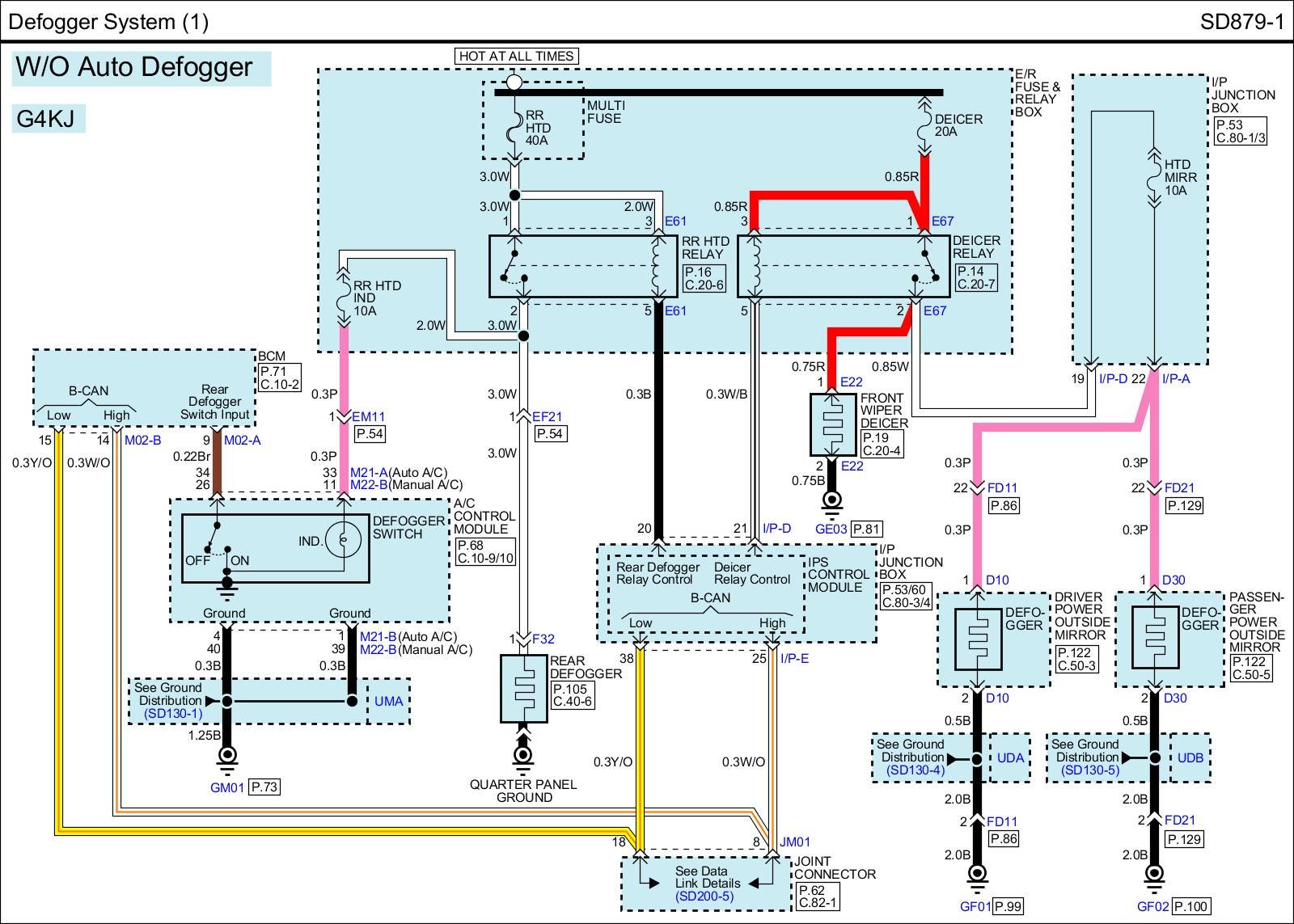Click the GF02 ground symbol
Image resolution: width=1294 pixels, height=924 pixels.
pos(1154,875)
